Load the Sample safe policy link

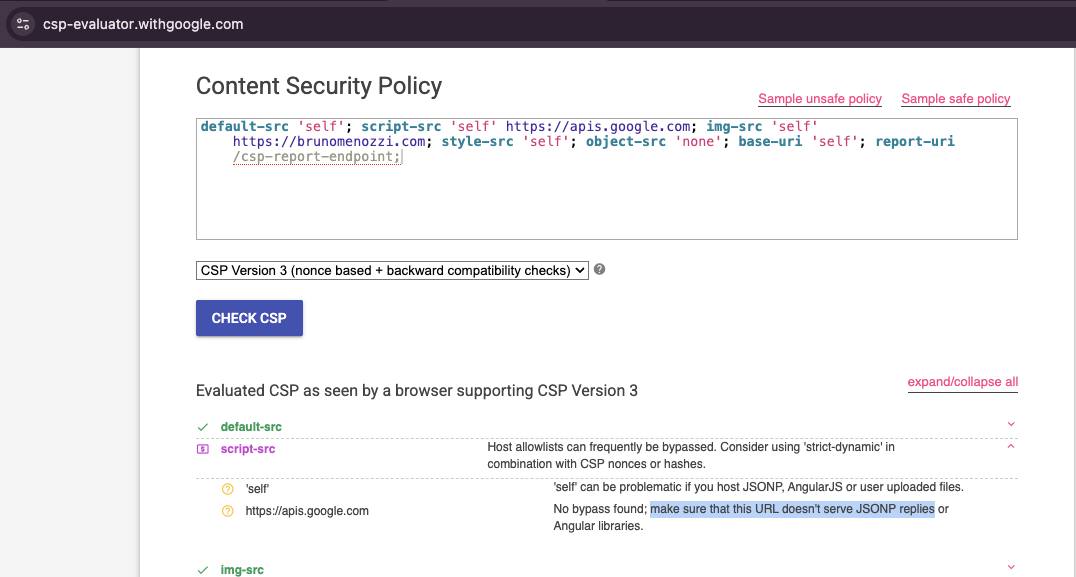(955, 99)
